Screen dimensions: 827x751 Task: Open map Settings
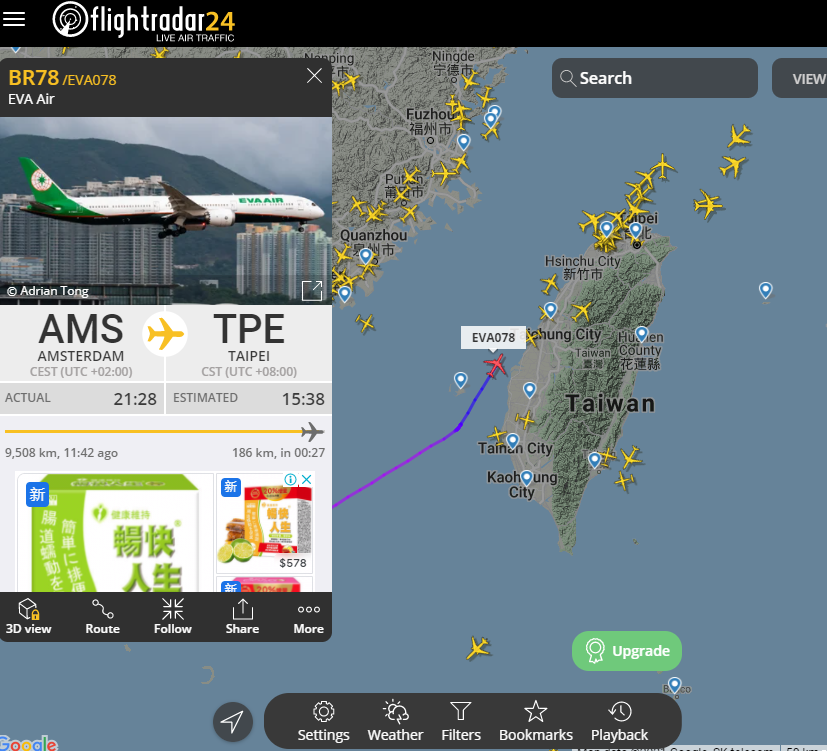point(323,721)
